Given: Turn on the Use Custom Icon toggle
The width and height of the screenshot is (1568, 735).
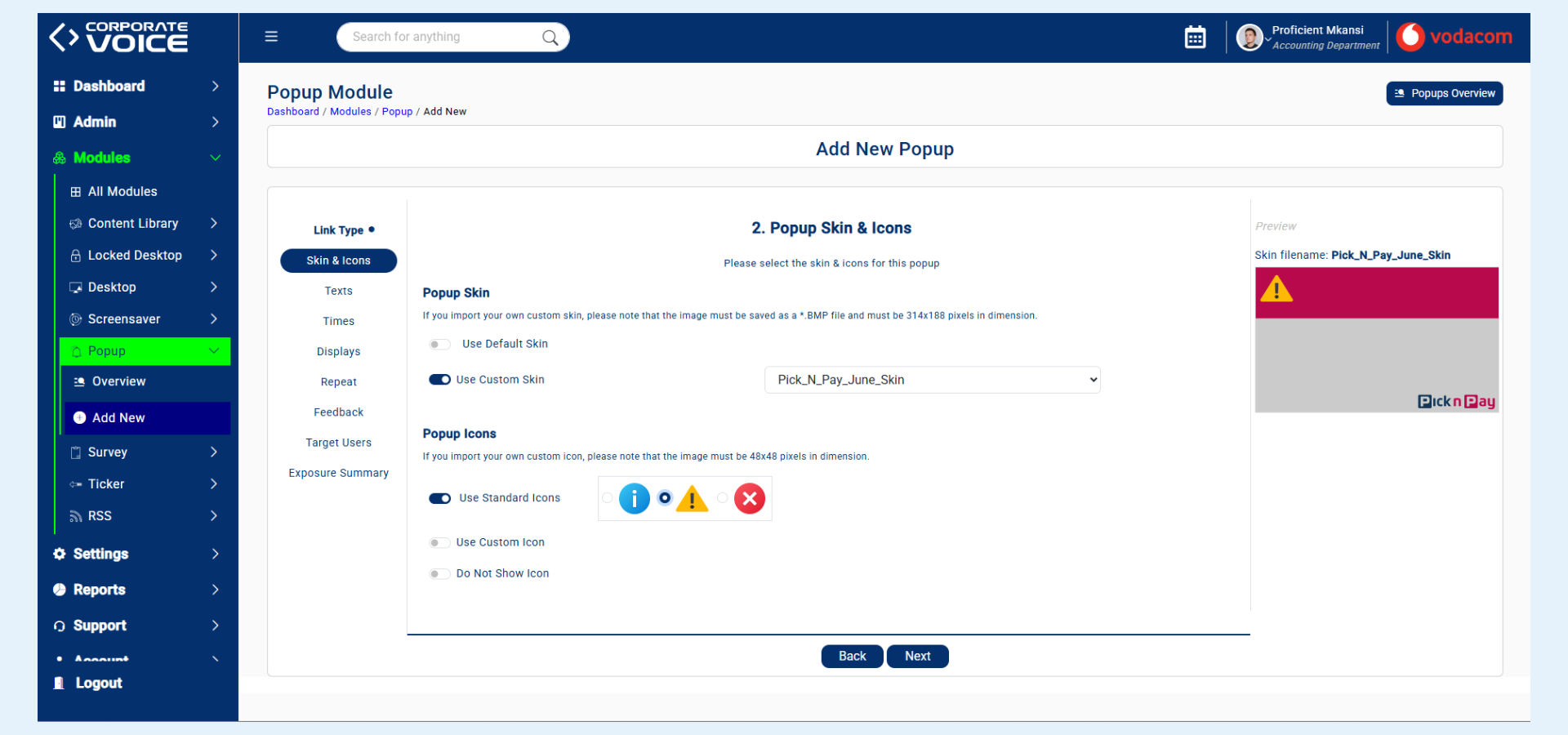Looking at the screenshot, I should [439, 542].
